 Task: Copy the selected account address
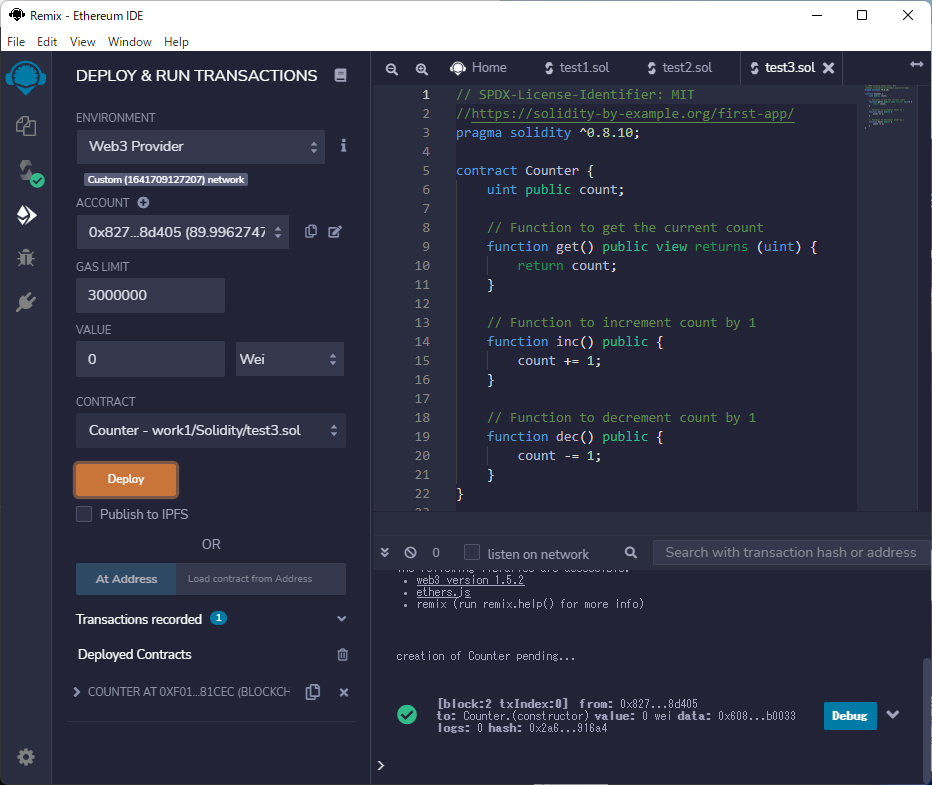coord(311,231)
